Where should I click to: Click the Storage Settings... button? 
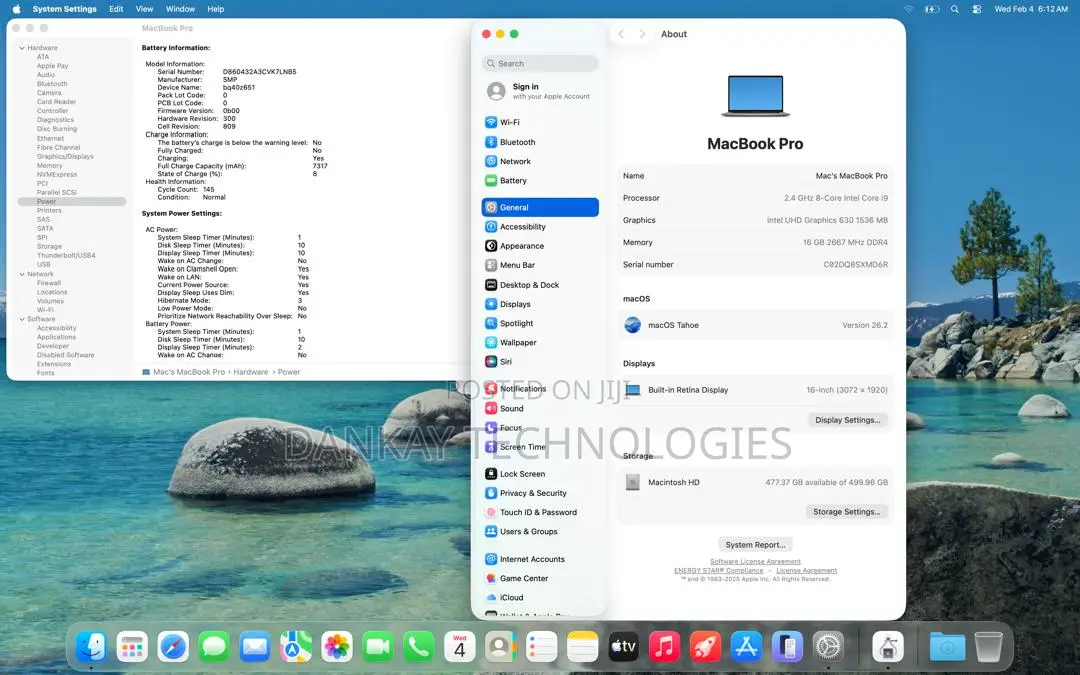pos(847,512)
